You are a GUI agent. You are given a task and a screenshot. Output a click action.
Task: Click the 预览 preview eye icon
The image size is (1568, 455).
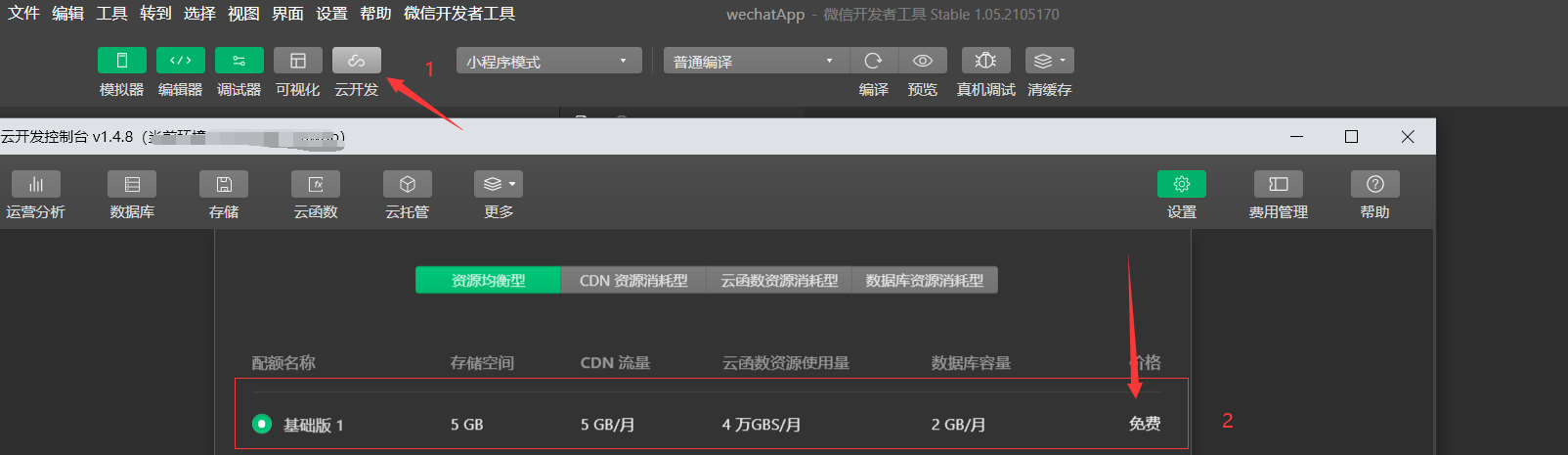923,61
